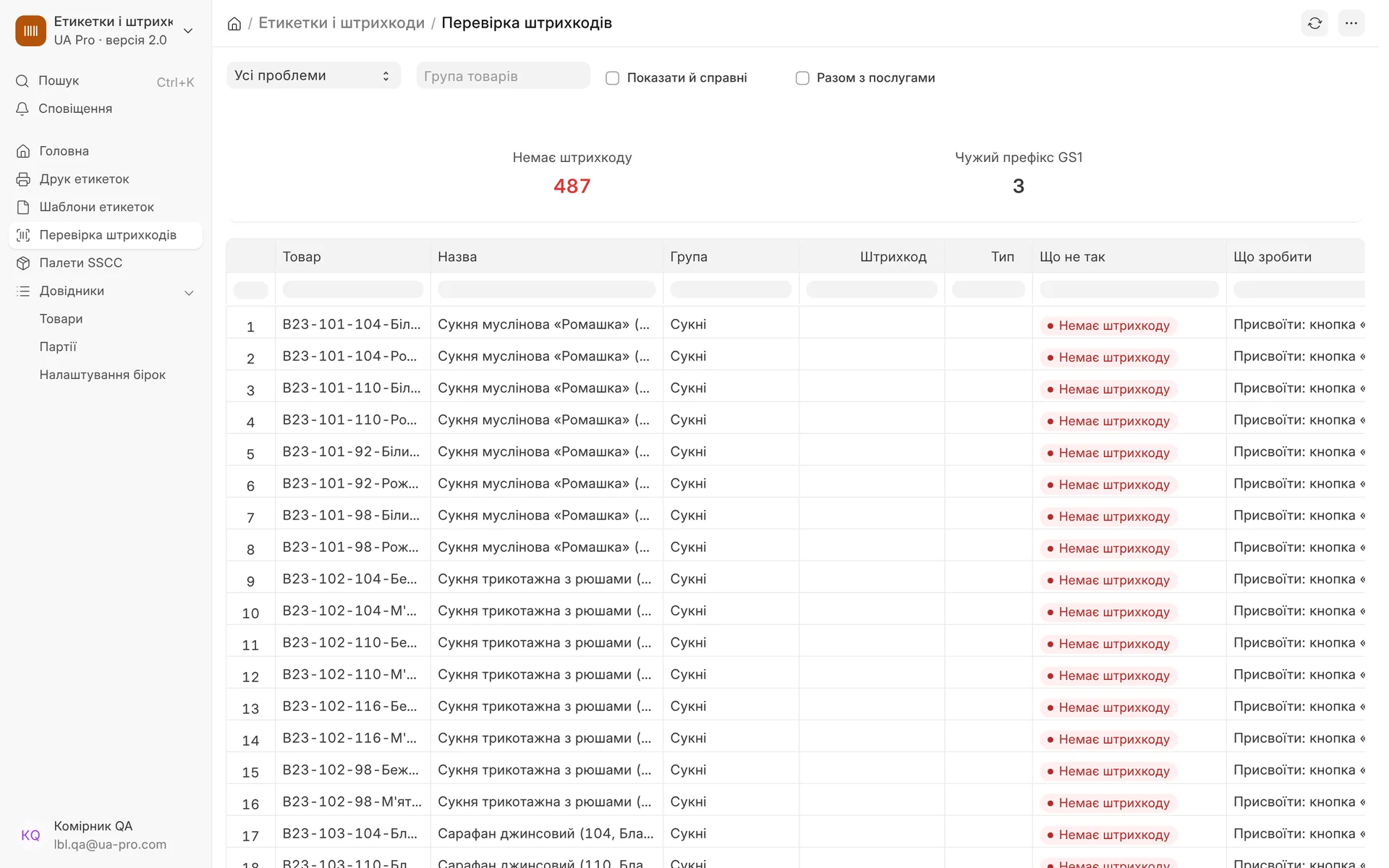This screenshot has height=868, width=1389.
Task: Click the Чужий префікс GS1 counter
Action: [x=1018, y=174]
